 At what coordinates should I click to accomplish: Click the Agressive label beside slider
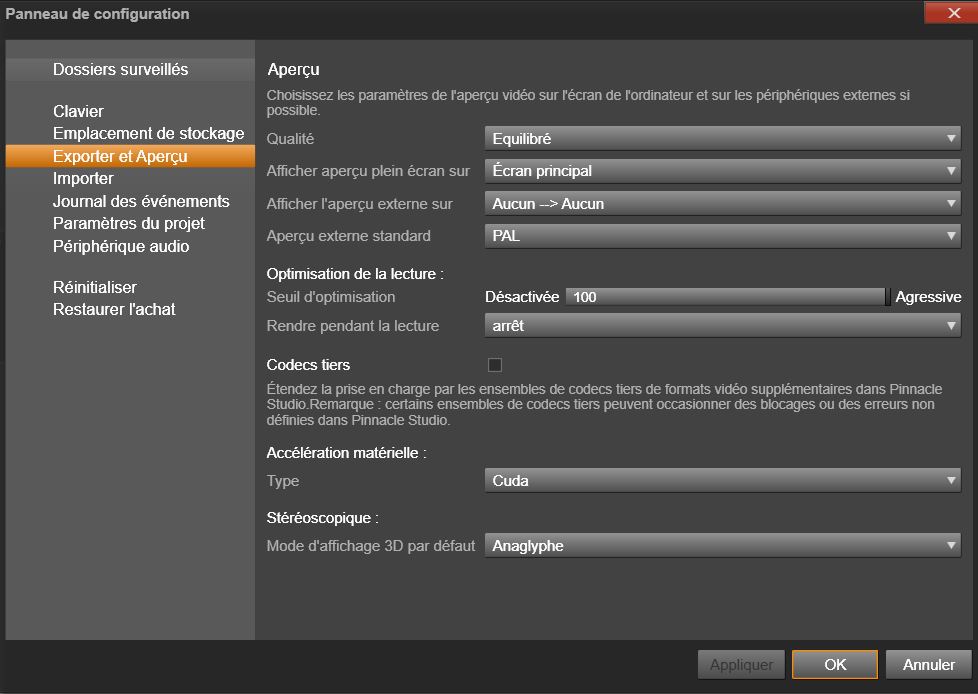[928, 297]
